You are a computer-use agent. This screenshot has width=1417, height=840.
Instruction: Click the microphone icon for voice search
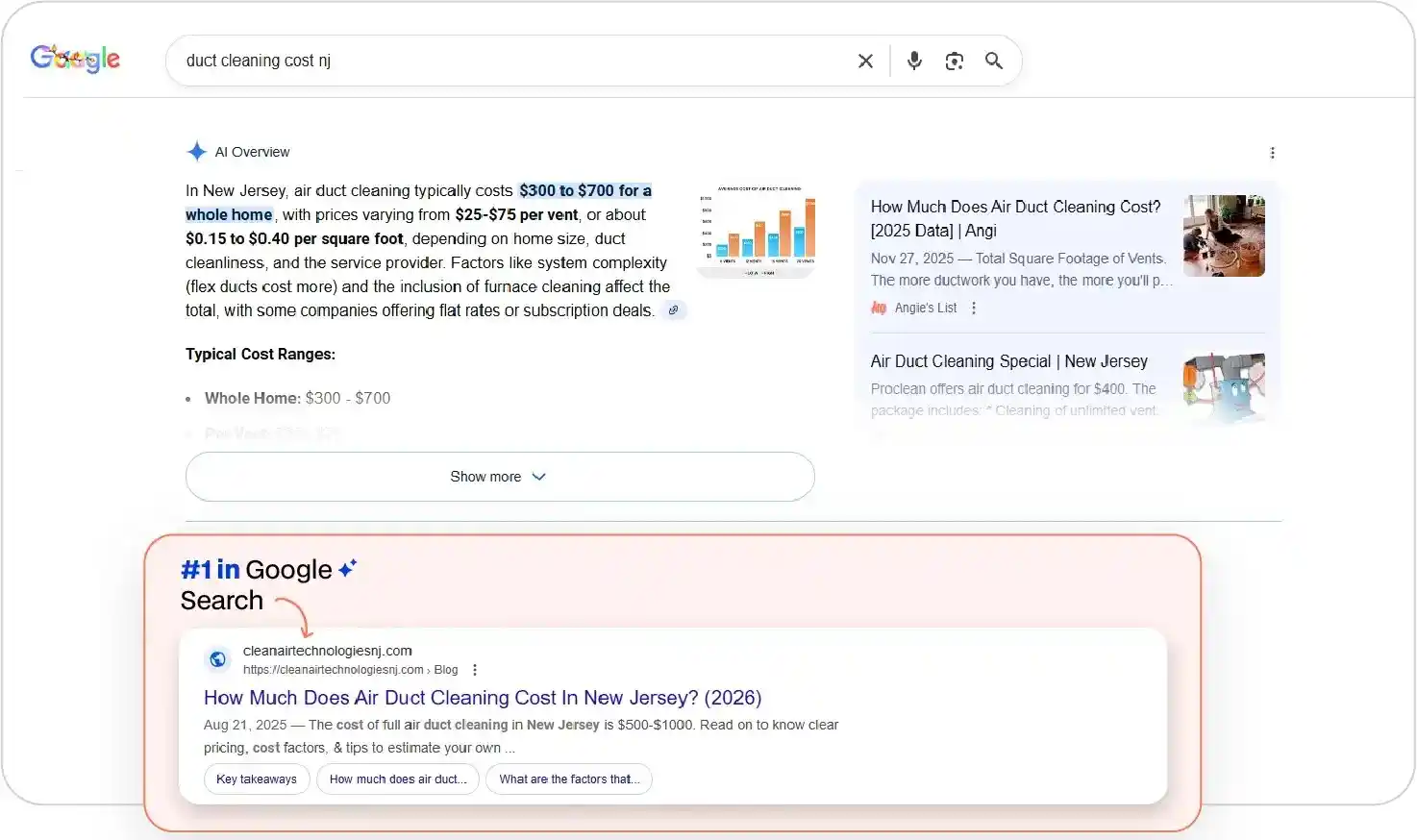913,60
